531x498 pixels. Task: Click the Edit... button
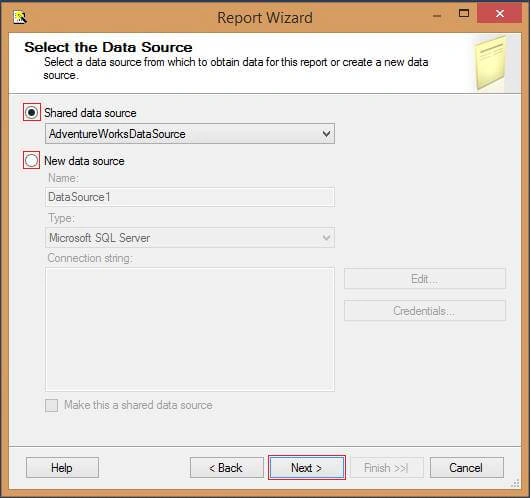coord(425,279)
